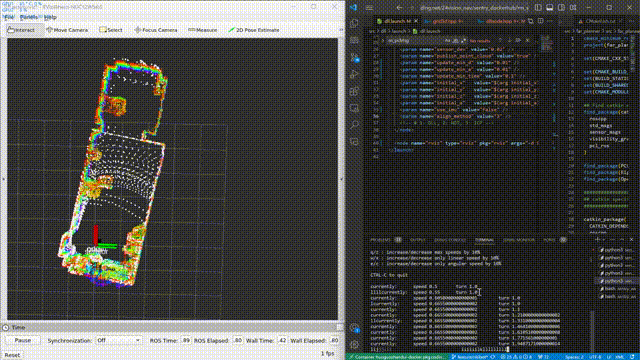The height and width of the screenshot is (360, 640).
Task: Toggle Use Regular Expression in find widget
Action: point(463,40)
